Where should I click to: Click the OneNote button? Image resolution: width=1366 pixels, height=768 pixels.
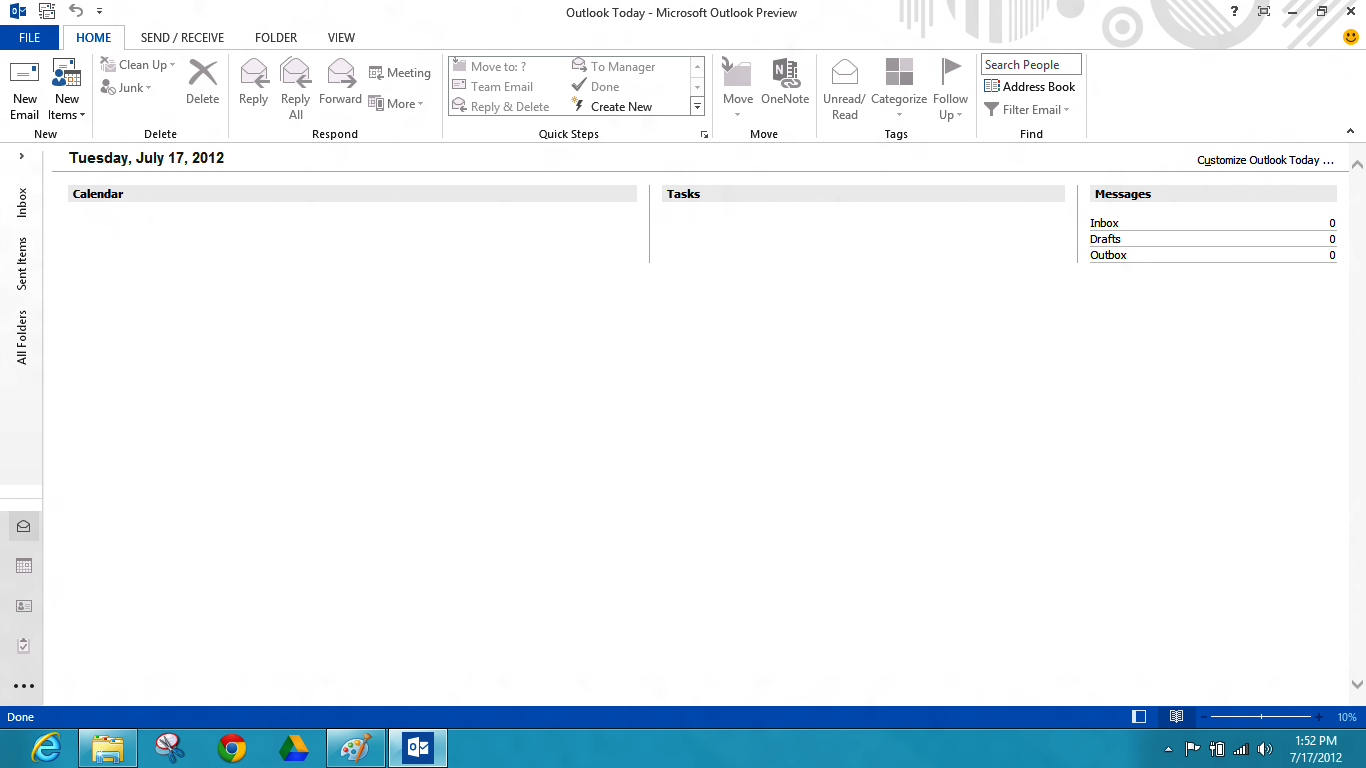[x=785, y=82]
